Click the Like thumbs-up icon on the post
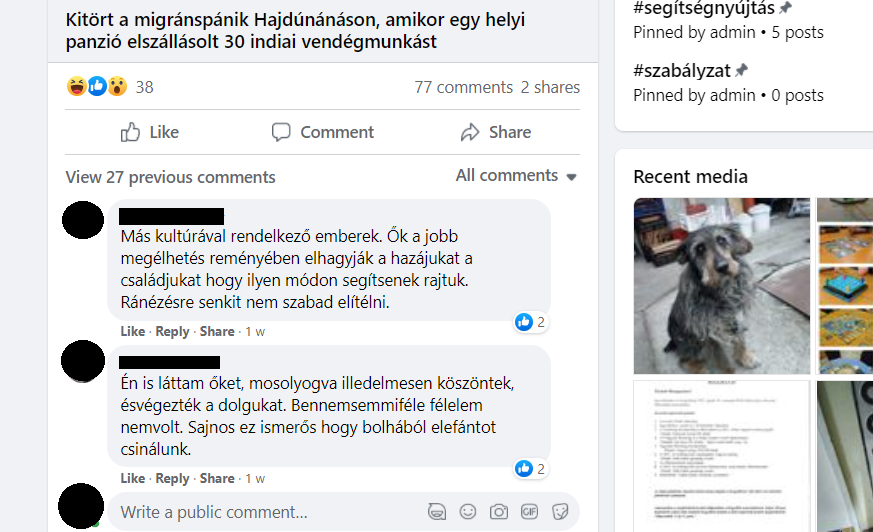The height and width of the screenshot is (532, 873). point(130,132)
